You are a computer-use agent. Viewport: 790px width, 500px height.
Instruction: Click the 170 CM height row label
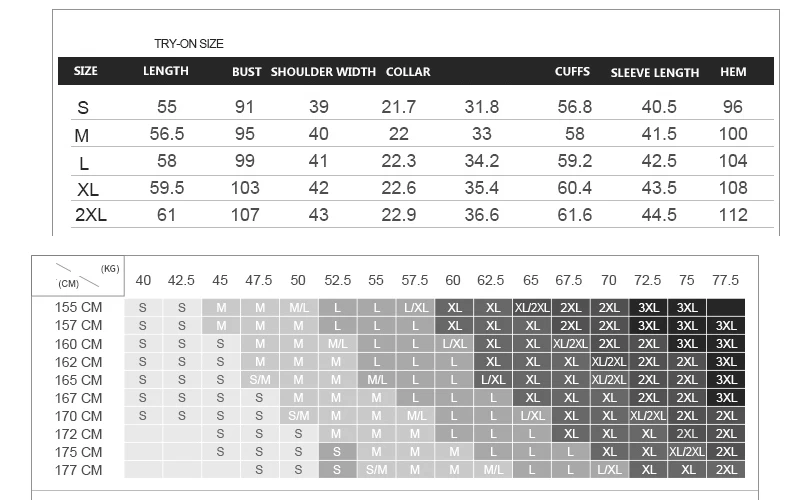78,416
